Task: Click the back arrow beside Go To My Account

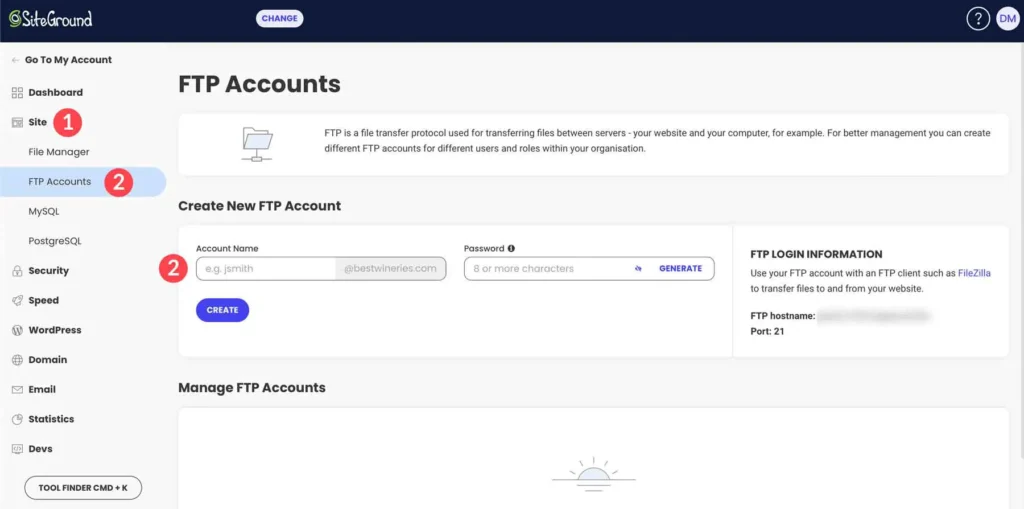Action: [x=16, y=60]
